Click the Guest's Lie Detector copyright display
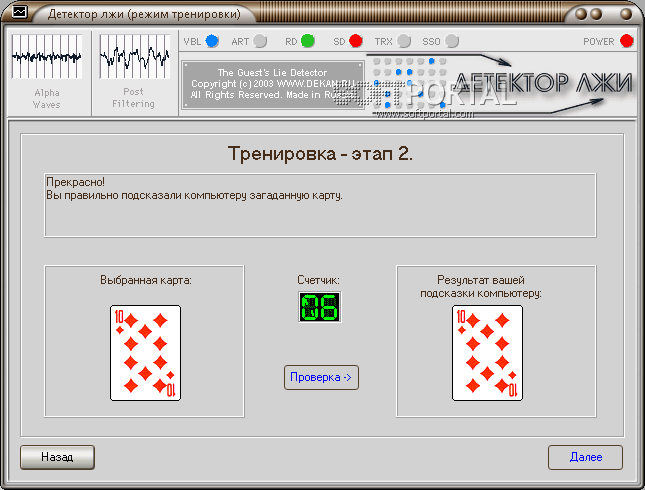The image size is (645, 490). pos(272,84)
